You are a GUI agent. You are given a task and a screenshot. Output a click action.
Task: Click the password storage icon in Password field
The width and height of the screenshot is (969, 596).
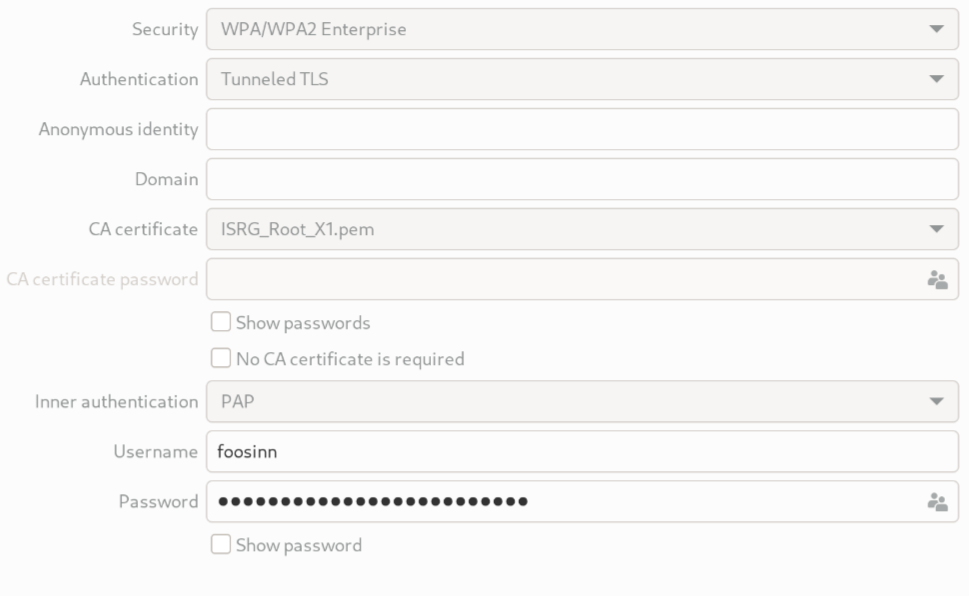[937, 501]
